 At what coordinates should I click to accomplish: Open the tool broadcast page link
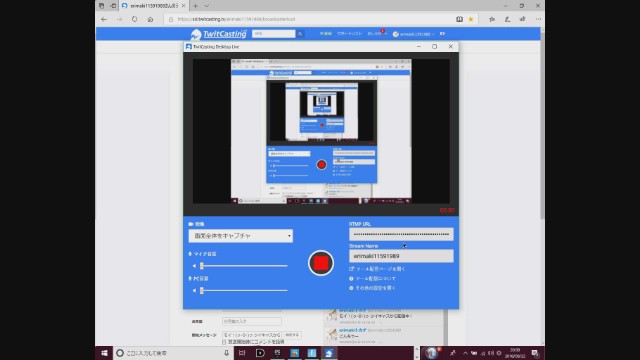click(x=377, y=269)
